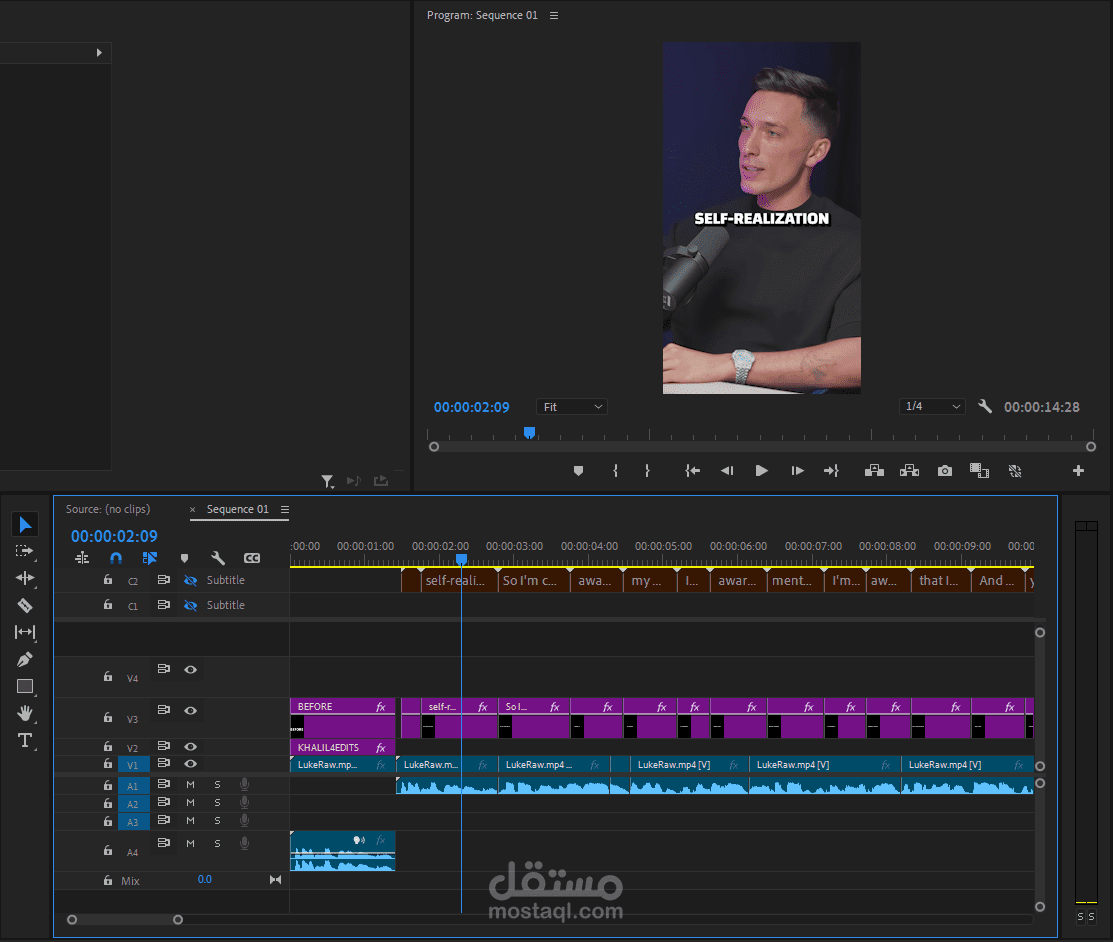Select the Type tool
1113x942 pixels.
(x=25, y=741)
